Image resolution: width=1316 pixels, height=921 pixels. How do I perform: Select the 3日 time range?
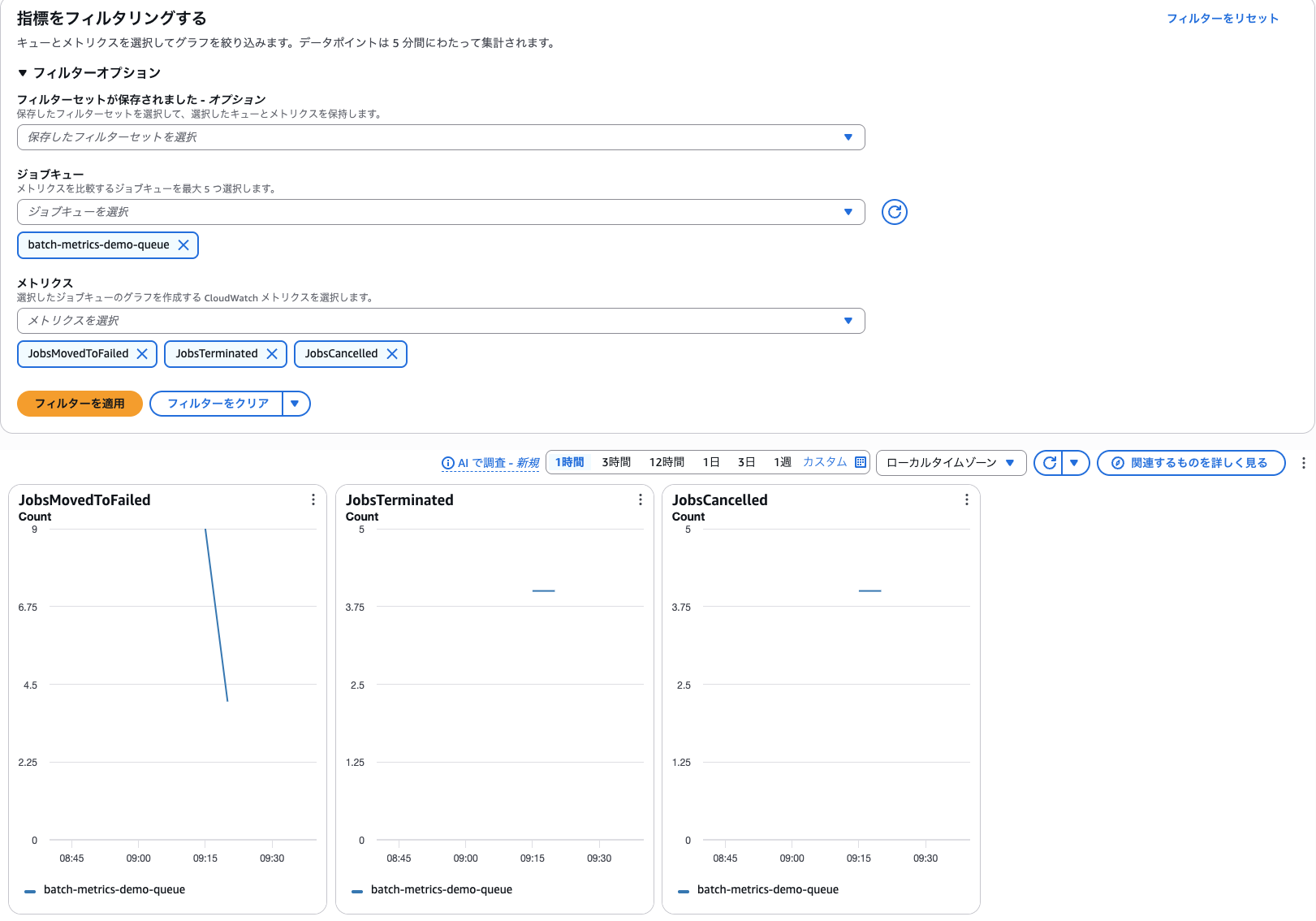(x=746, y=462)
